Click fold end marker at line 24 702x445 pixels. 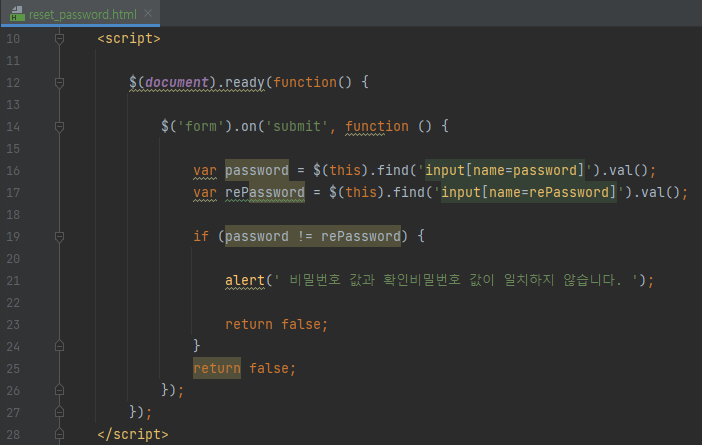click(59, 346)
